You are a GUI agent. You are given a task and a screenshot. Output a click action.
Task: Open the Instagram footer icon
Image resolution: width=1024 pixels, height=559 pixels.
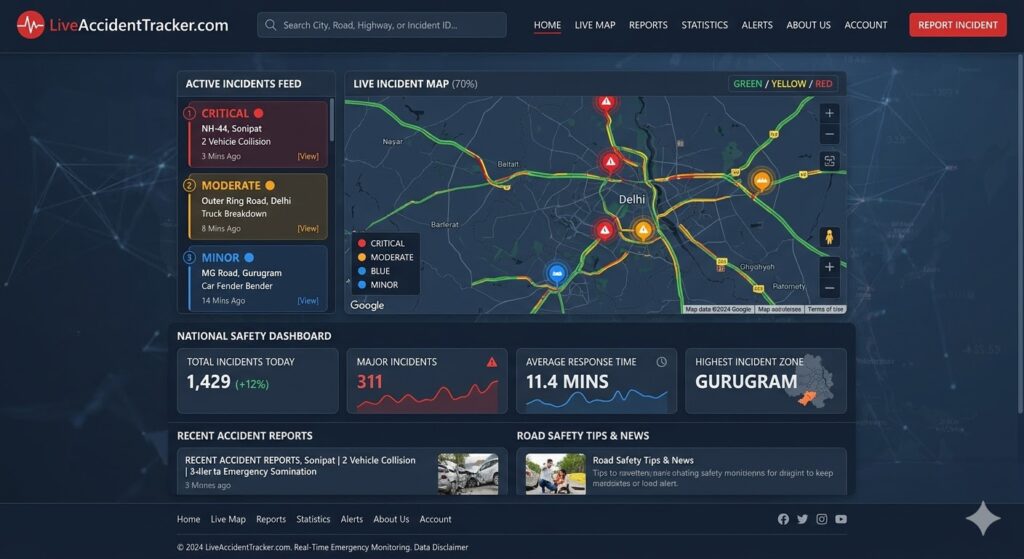822,519
